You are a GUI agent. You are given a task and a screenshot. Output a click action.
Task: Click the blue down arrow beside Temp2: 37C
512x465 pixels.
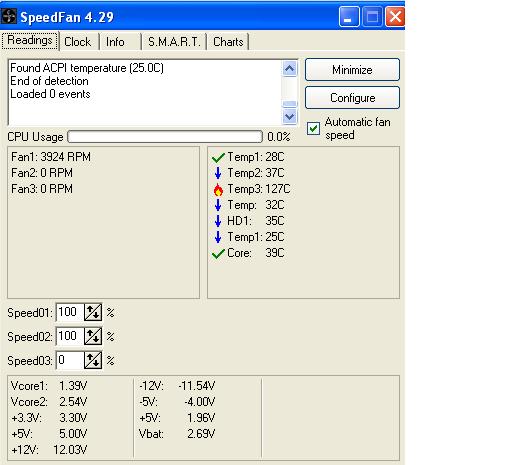(218, 173)
